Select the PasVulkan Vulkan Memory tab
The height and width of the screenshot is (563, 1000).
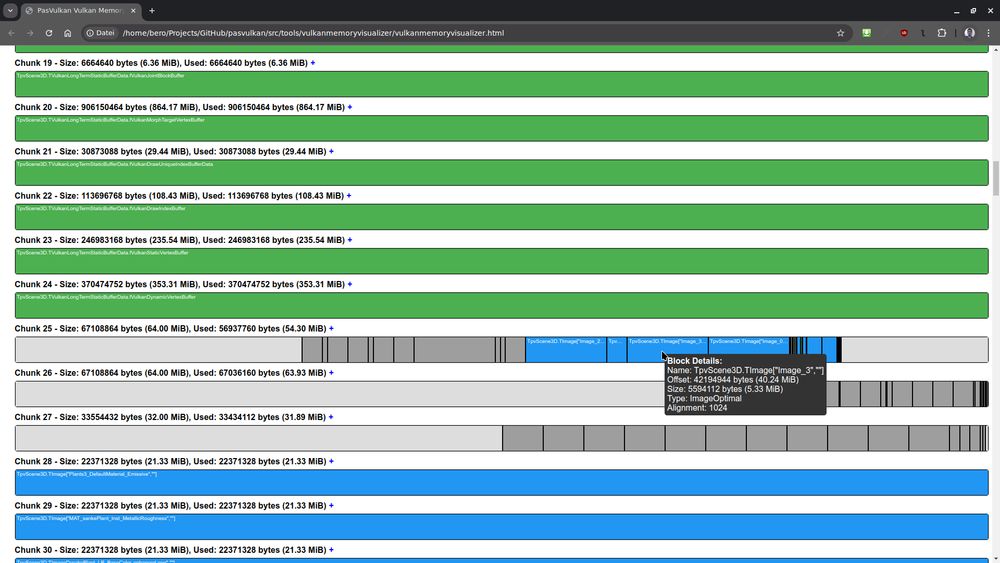[x=81, y=11]
